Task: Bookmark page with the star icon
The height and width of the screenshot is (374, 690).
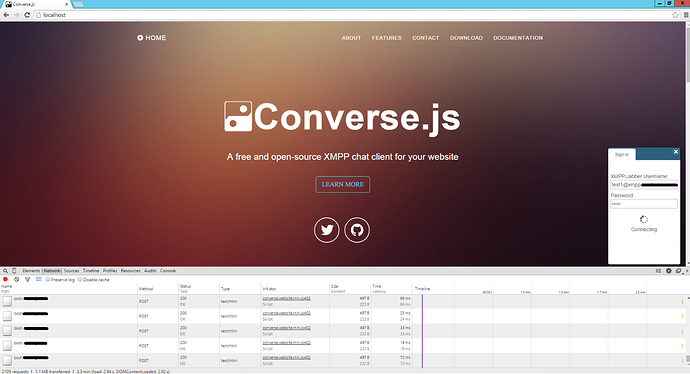Action: click(x=675, y=15)
